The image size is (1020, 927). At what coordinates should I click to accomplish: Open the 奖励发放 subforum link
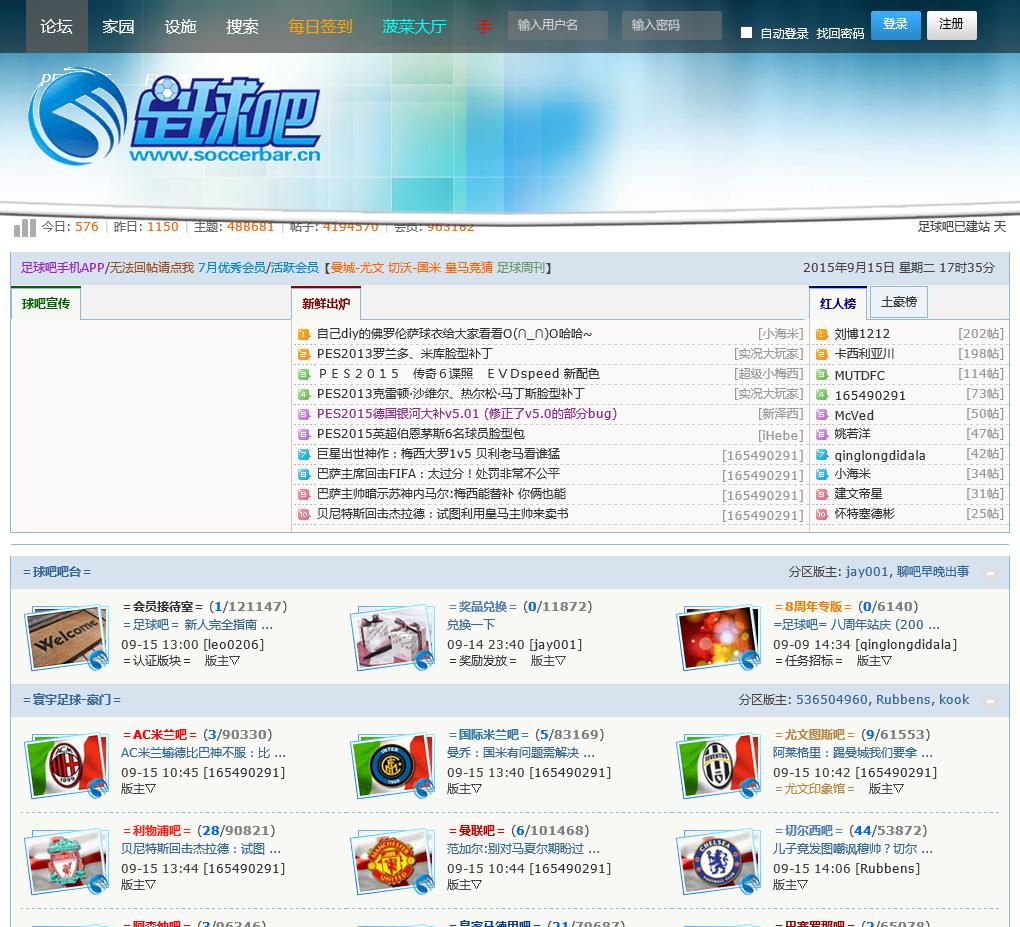coord(483,661)
